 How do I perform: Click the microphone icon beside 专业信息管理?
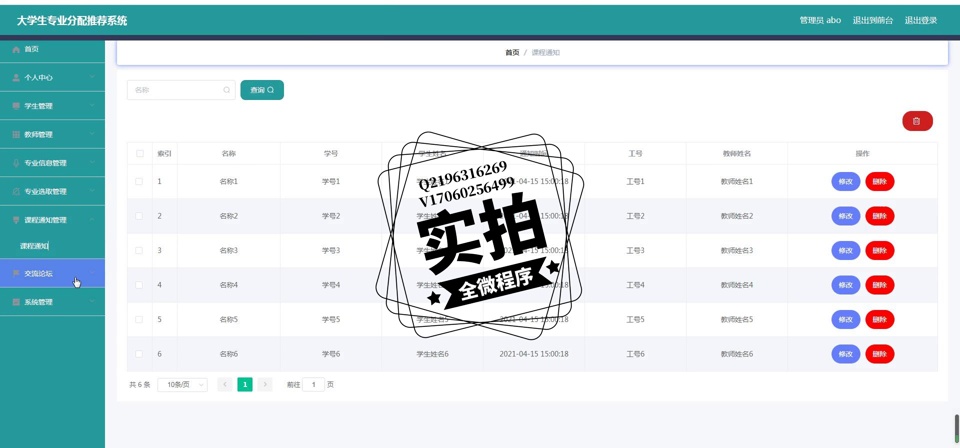pos(16,163)
